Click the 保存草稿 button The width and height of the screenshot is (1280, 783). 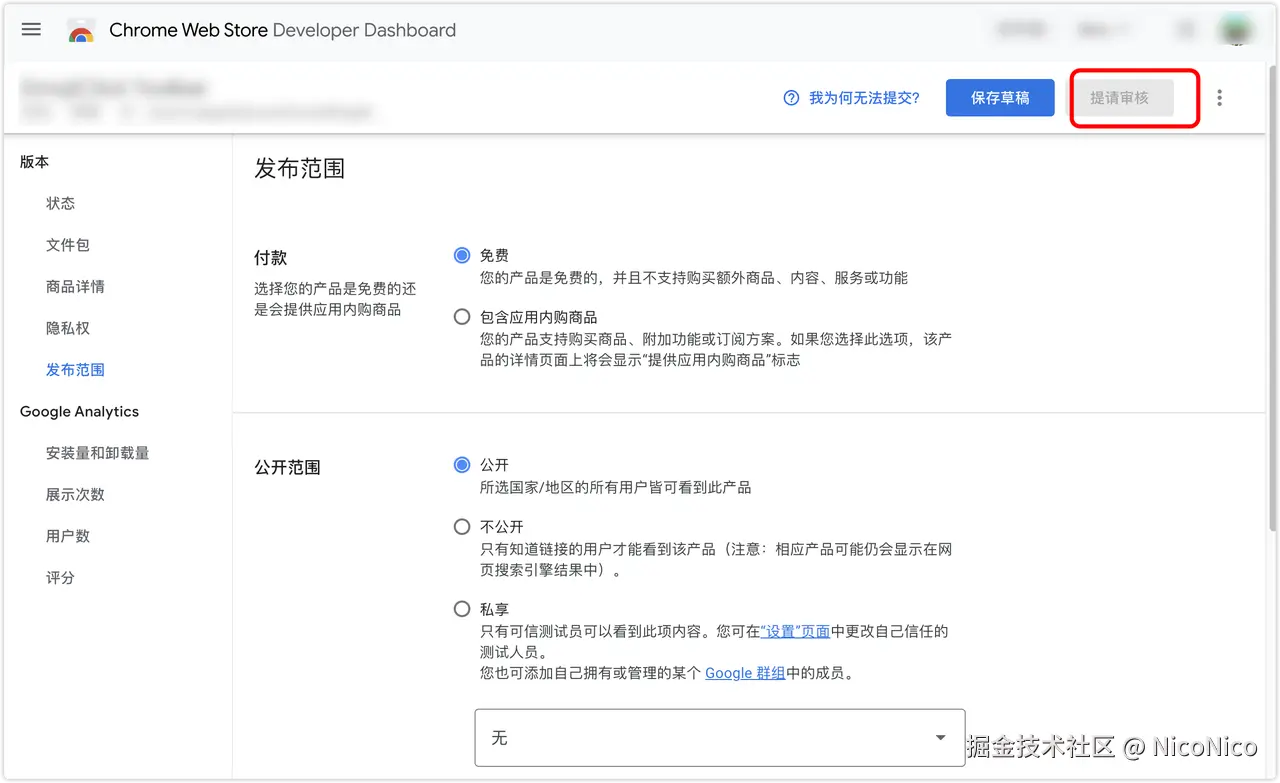pyautogui.click(x=1000, y=97)
